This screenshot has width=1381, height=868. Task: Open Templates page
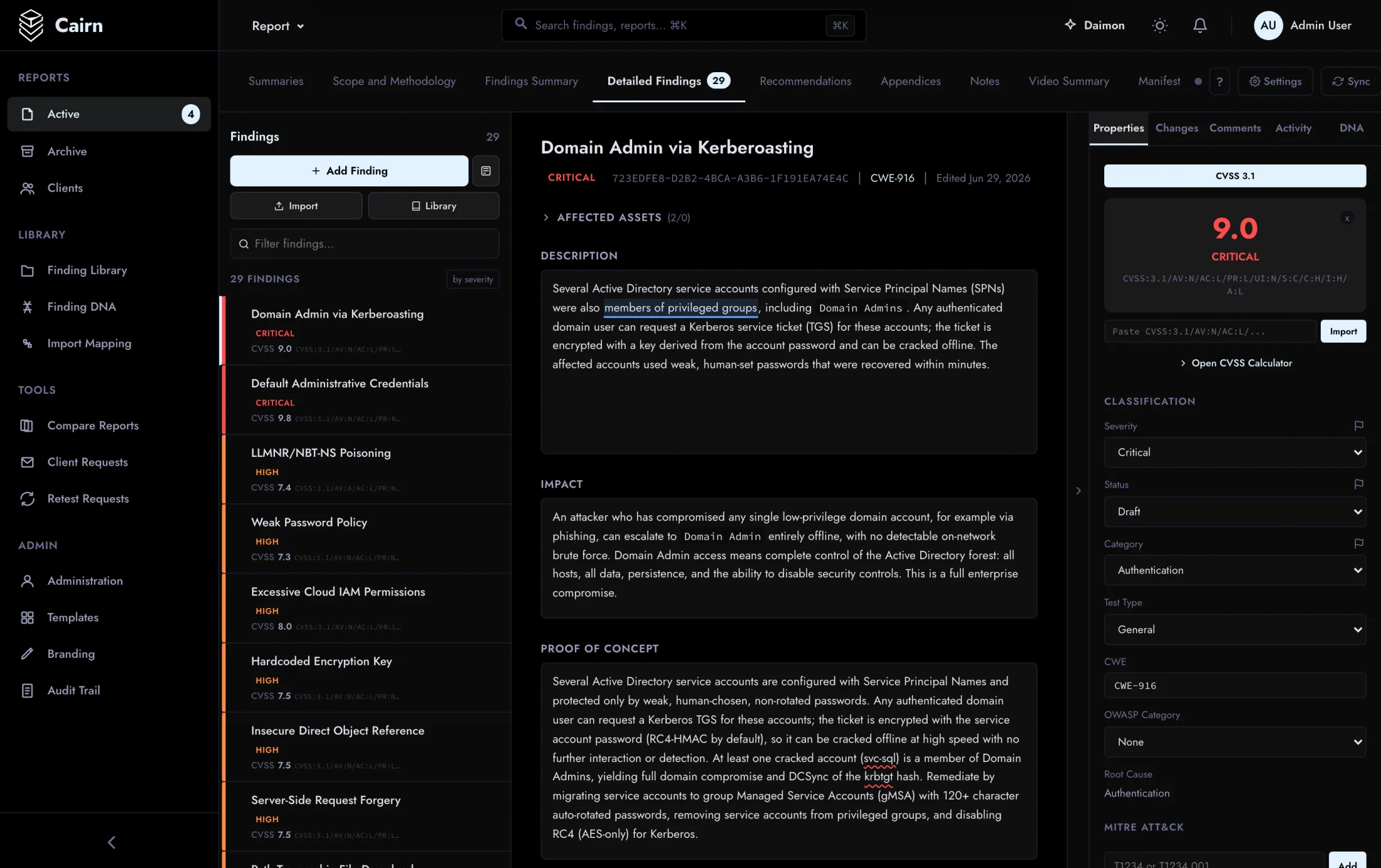pos(109,618)
